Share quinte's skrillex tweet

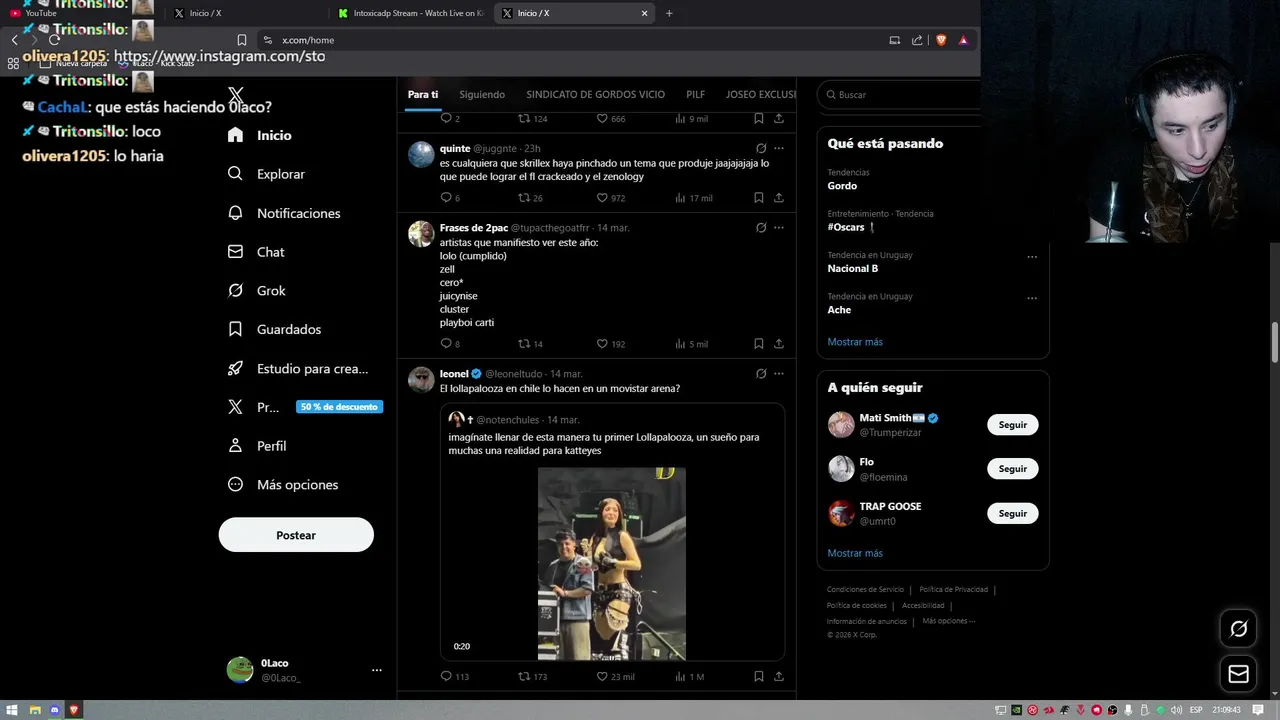click(779, 198)
